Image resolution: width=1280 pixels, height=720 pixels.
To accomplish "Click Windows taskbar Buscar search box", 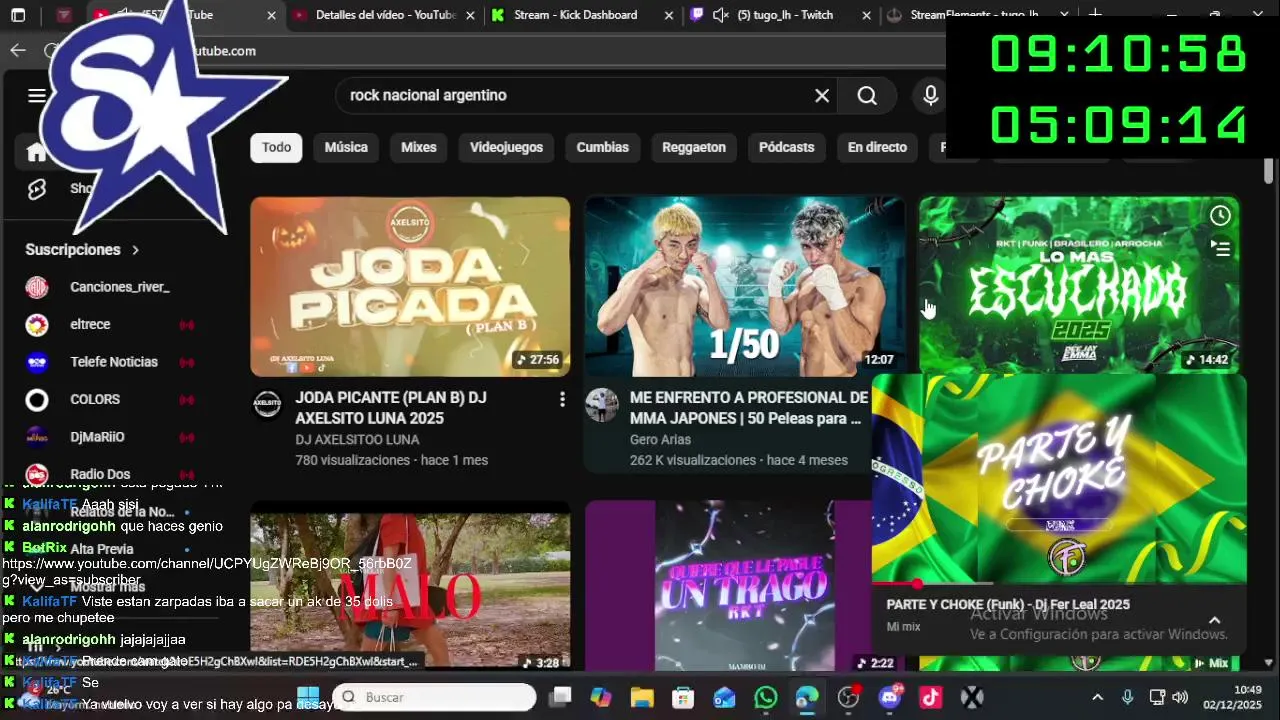I will click(435, 697).
